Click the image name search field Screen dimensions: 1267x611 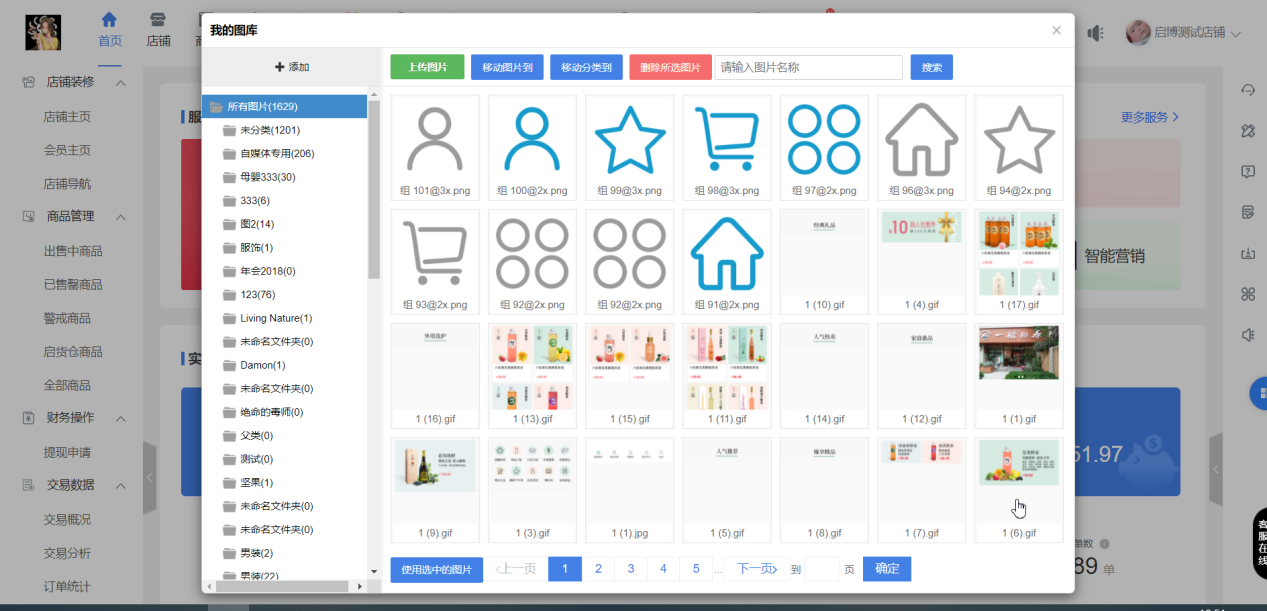(808, 67)
